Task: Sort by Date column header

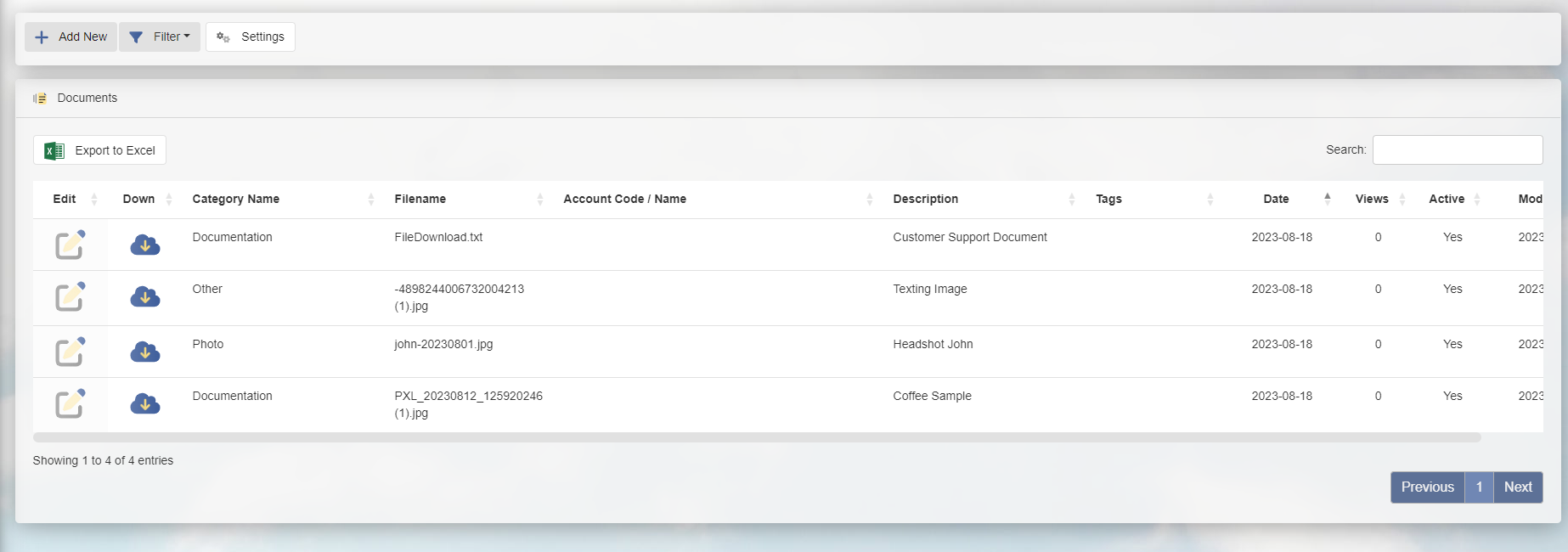Action: [x=1283, y=199]
